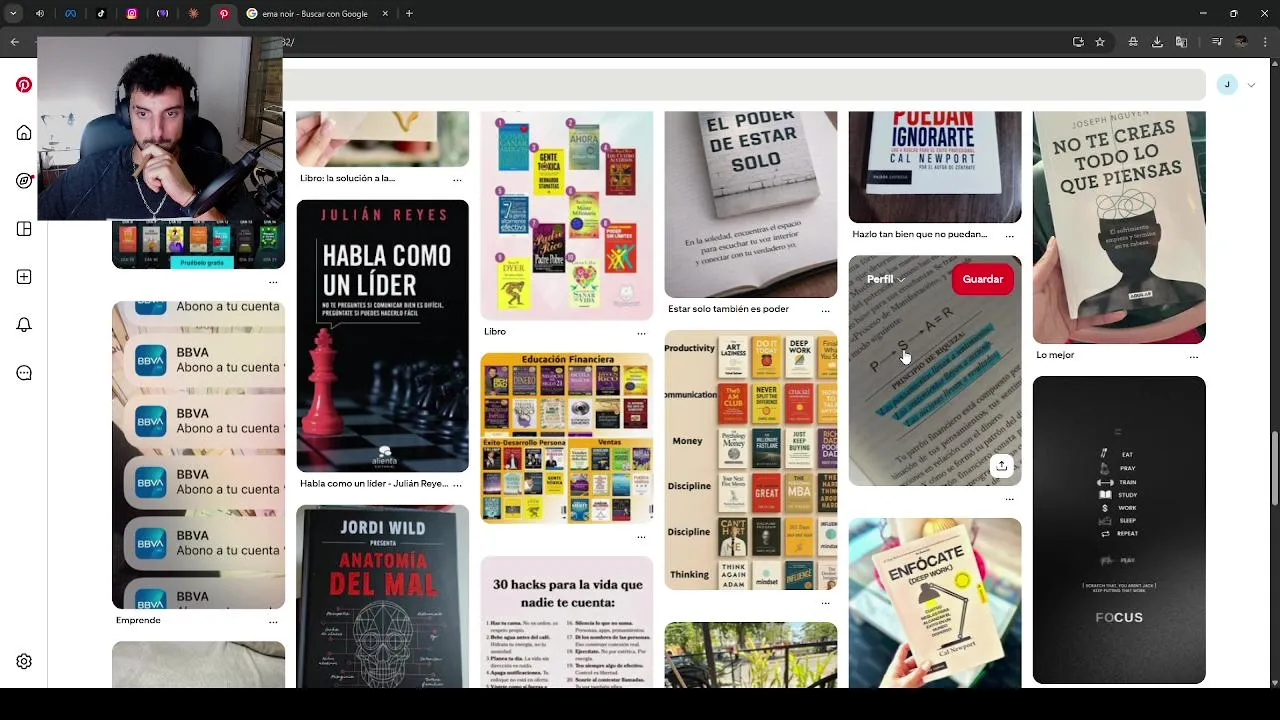Click the 'Libro: la solución a la...' title
Viewport: 1280px width, 720px height.
[347, 179]
